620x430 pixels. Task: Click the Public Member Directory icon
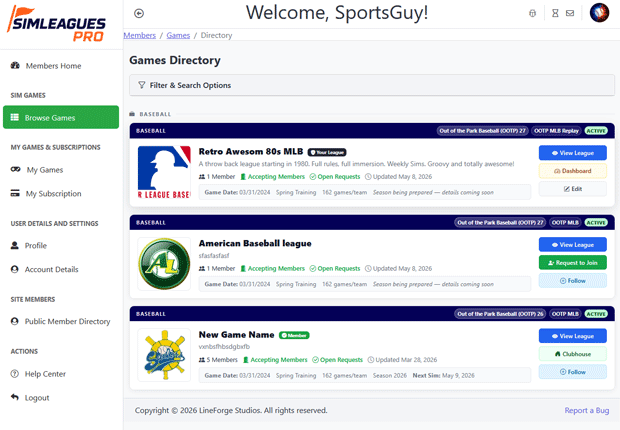(15, 321)
